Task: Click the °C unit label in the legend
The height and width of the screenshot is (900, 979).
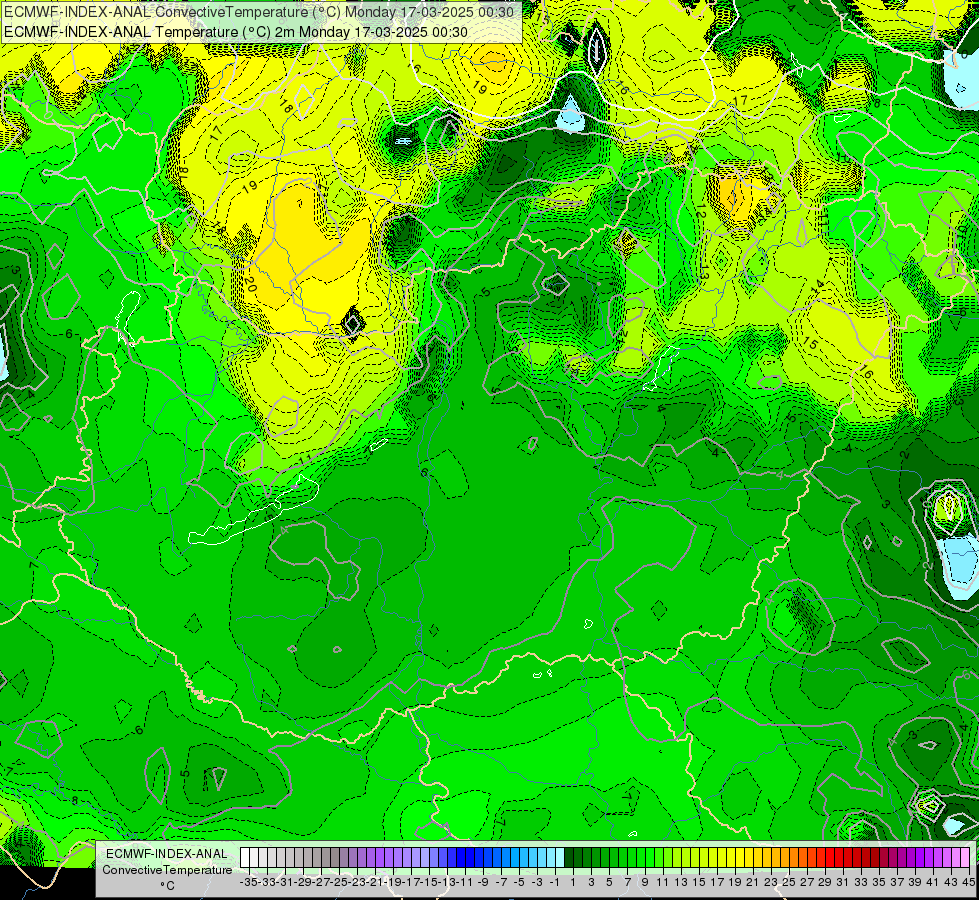Action: (x=167, y=886)
